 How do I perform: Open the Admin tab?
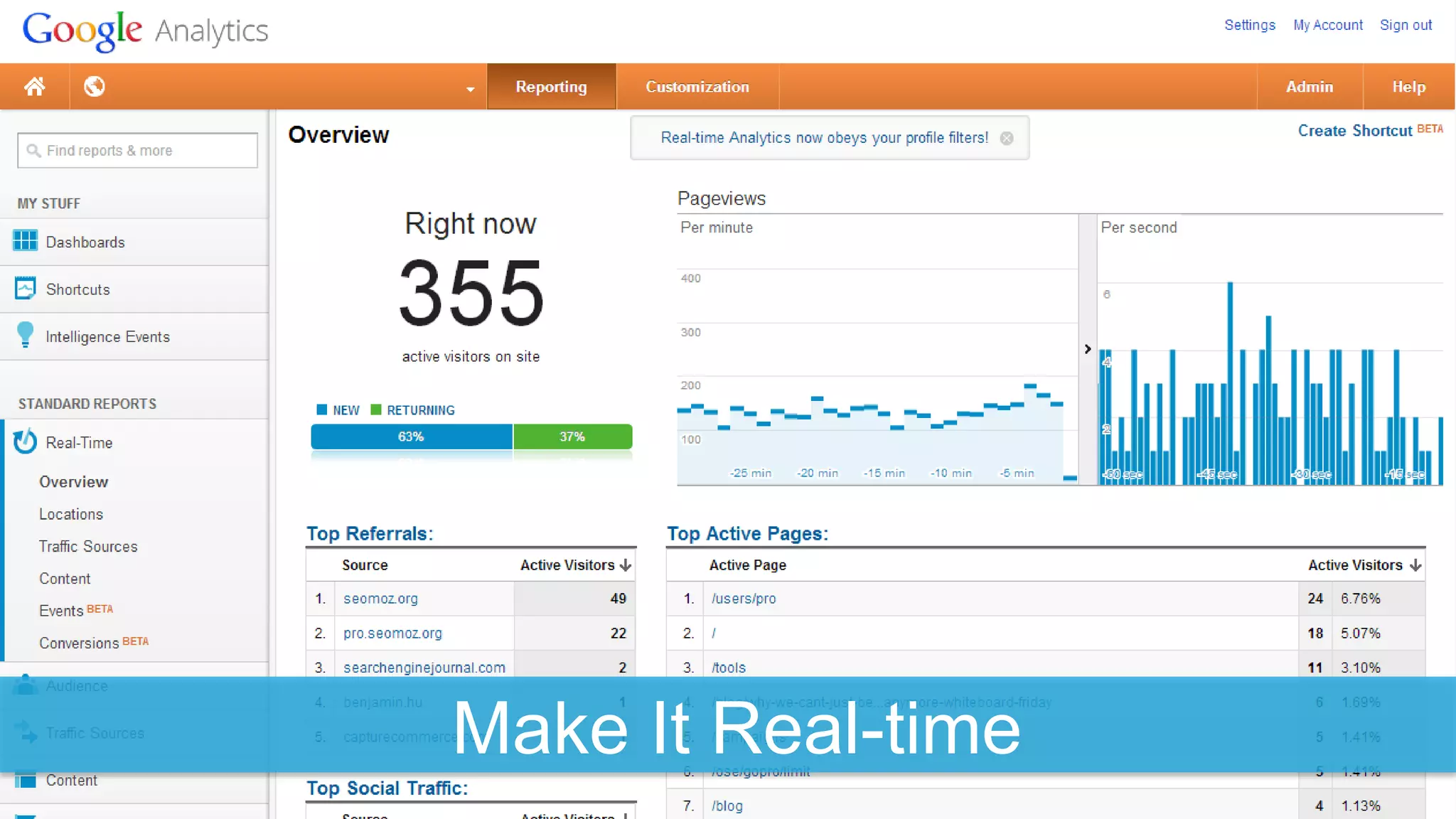tap(1310, 87)
